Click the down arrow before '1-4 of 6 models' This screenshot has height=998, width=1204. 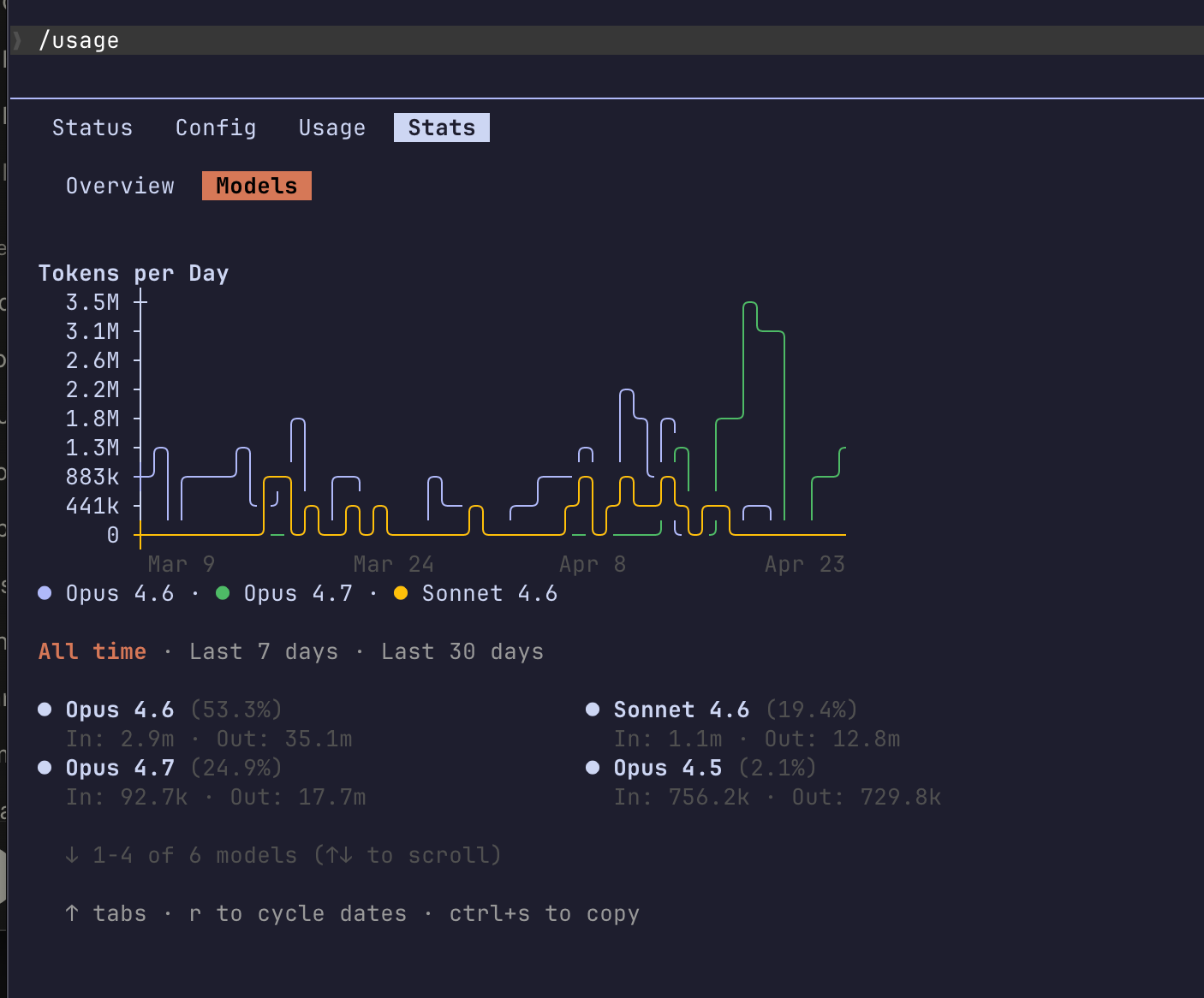coord(72,855)
